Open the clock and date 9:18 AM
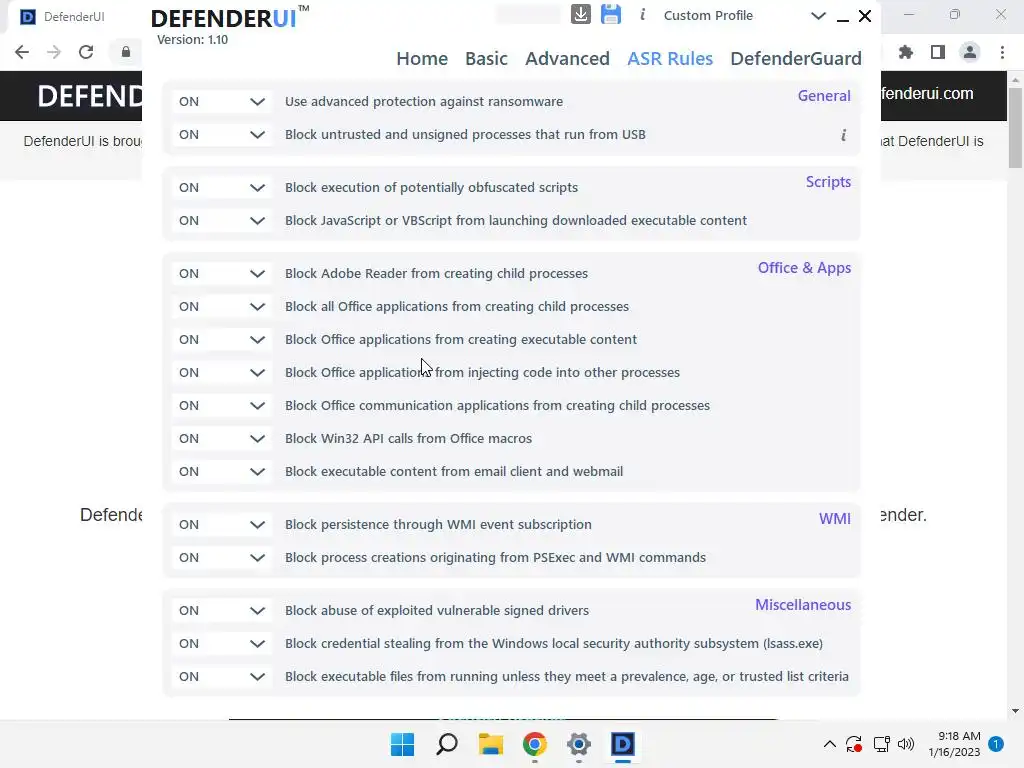1024x768 pixels. pyautogui.click(x=954, y=744)
